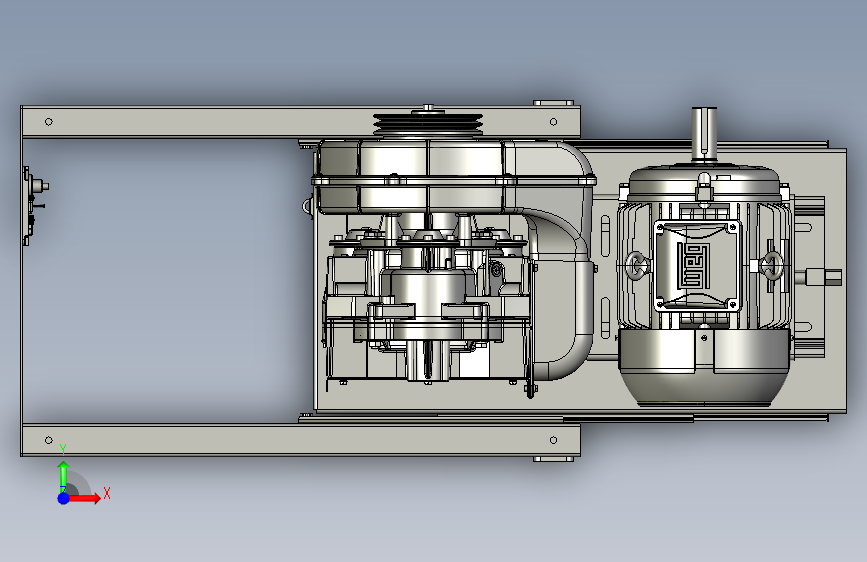
Task: Select the left hole in upper frame rail
Action: (49, 122)
